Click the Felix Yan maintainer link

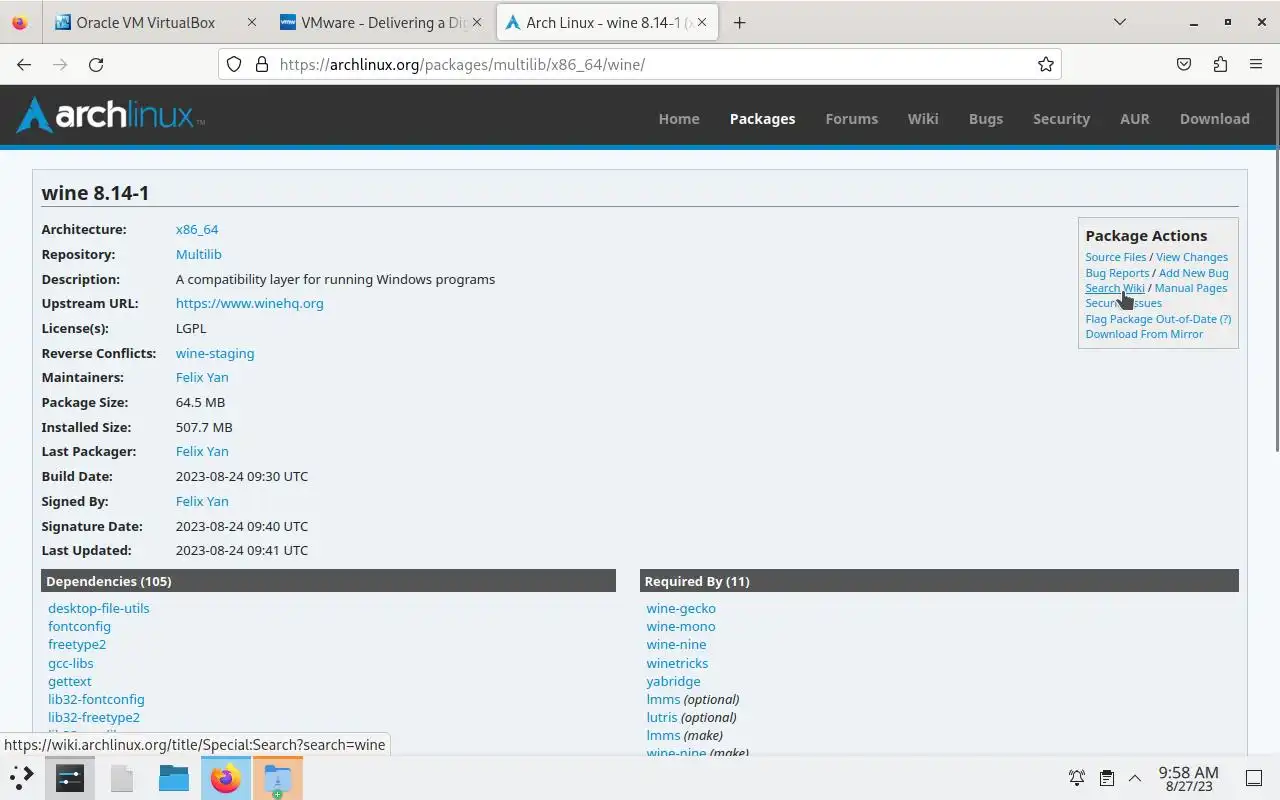pyautogui.click(x=202, y=377)
